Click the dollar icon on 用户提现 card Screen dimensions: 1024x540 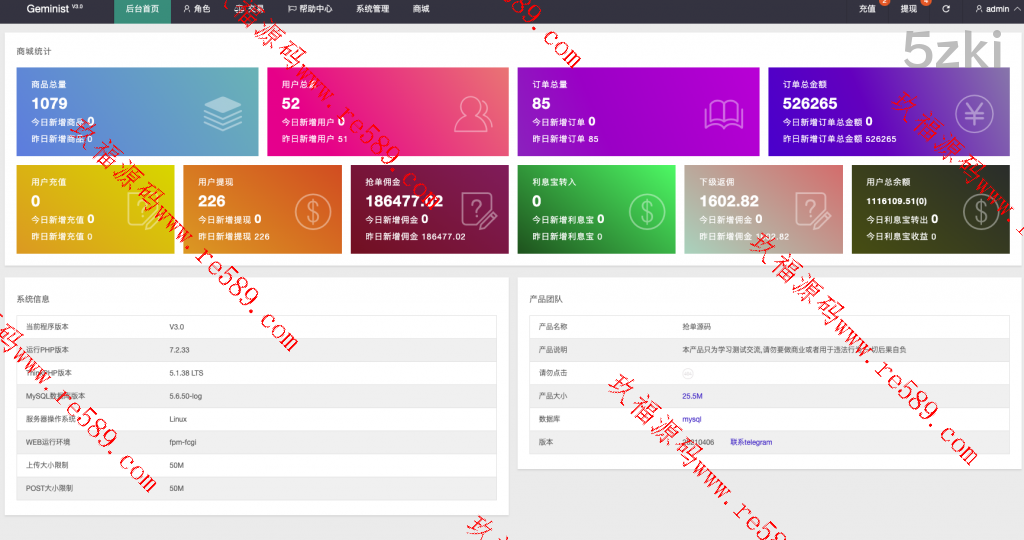tap(314, 211)
